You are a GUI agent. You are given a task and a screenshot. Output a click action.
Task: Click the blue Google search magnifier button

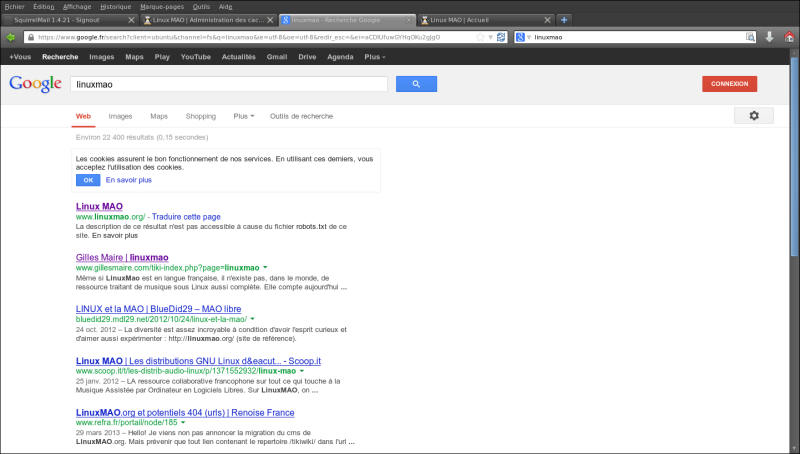(x=416, y=84)
